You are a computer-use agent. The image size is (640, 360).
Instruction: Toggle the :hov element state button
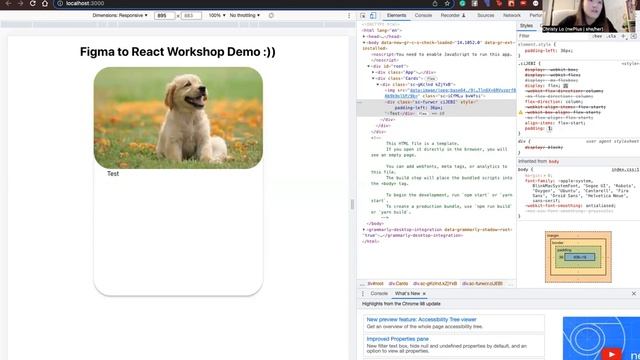[x=597, y=36]
